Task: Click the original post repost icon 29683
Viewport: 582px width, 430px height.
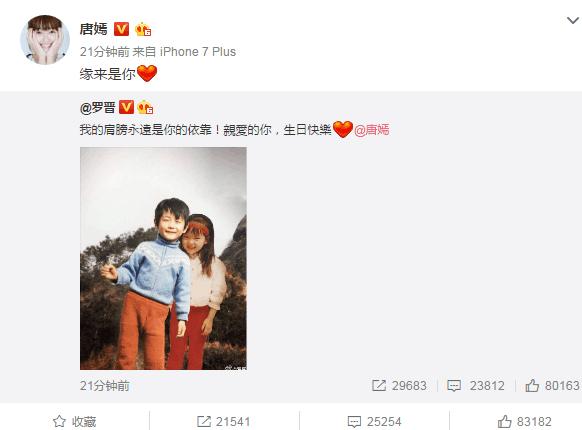Action: click(399, 385)
